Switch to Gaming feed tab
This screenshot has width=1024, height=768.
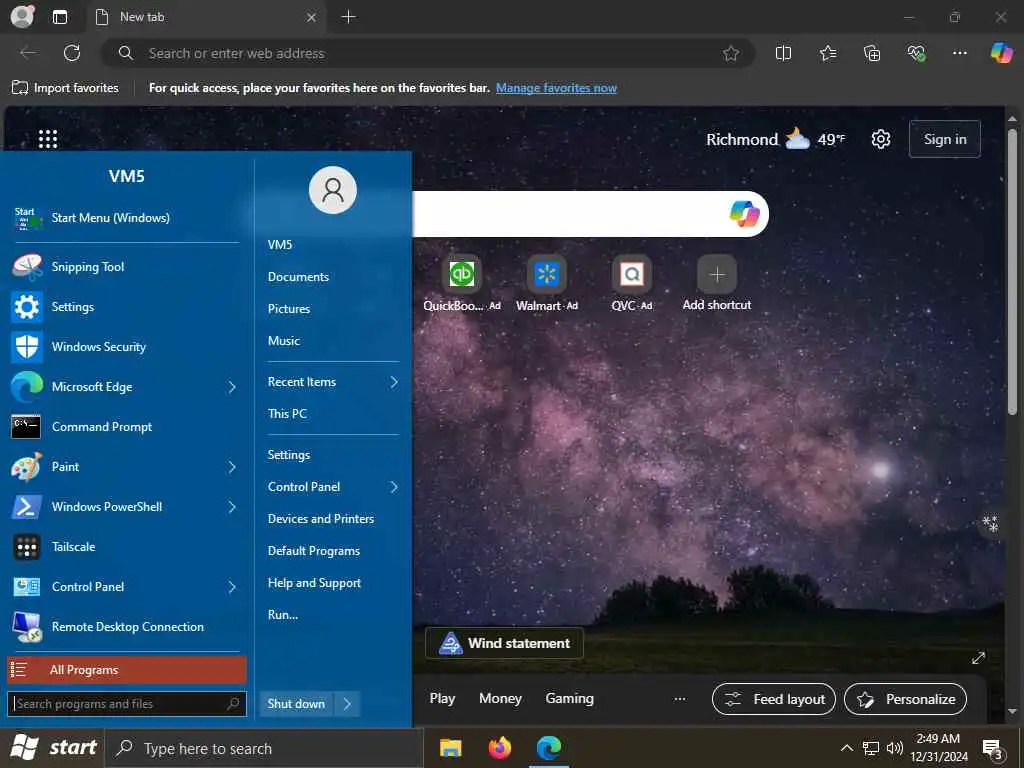[x=569, y=698]
